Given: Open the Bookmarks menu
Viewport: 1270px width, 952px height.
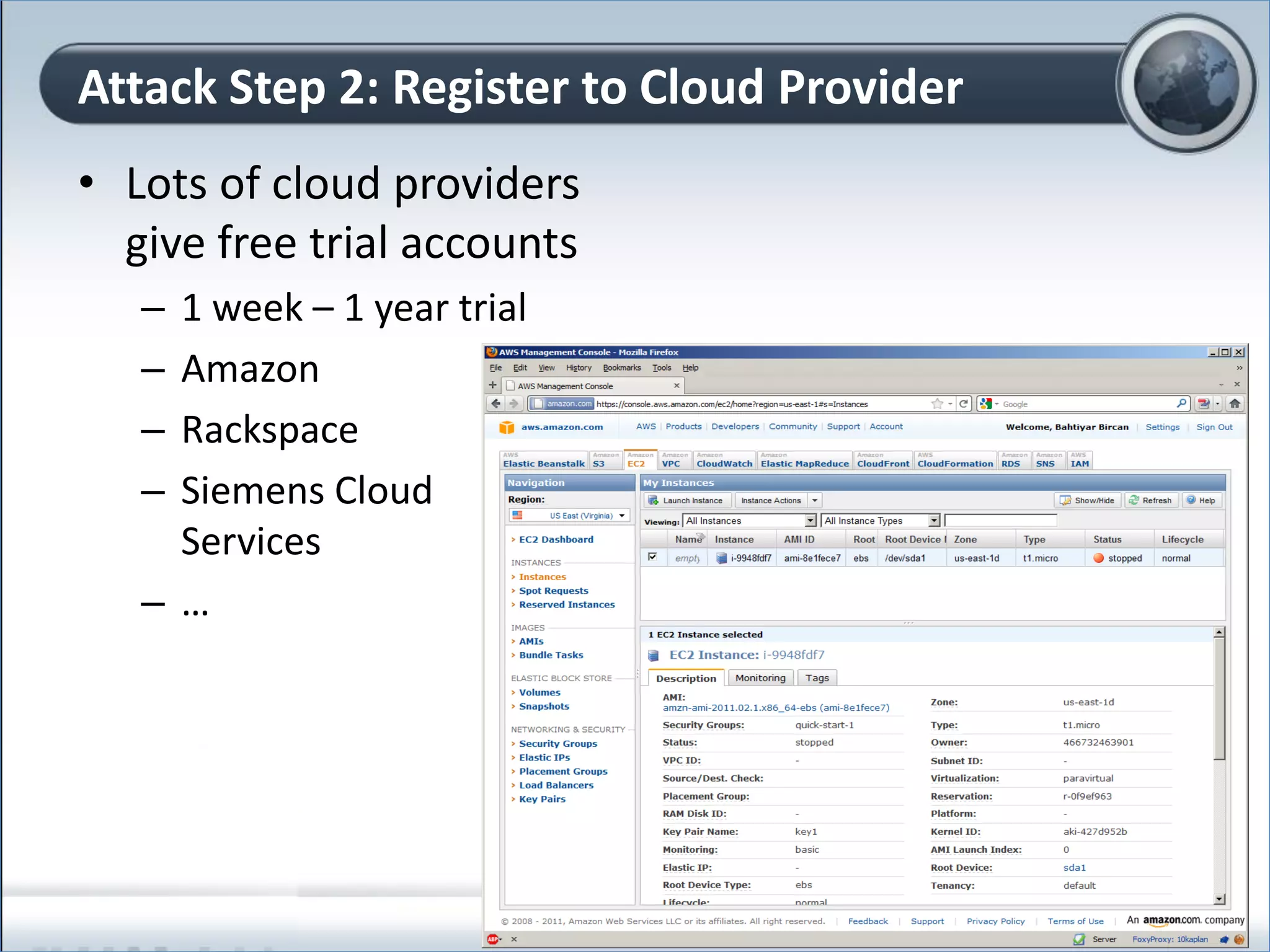Looking at the screenshot, I should click(622, 368).
